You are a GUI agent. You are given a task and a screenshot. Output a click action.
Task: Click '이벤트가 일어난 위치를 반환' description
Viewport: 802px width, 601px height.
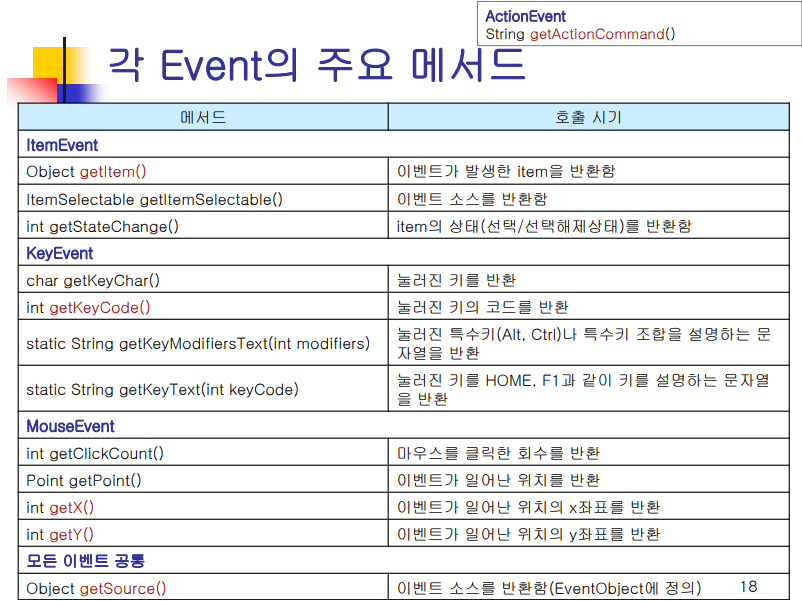[498, 480]
